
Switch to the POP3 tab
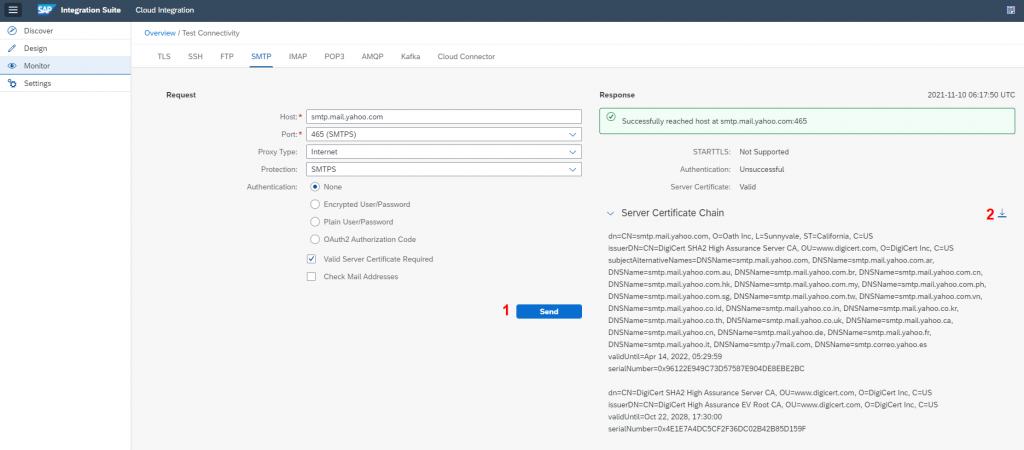coord(334,56)
